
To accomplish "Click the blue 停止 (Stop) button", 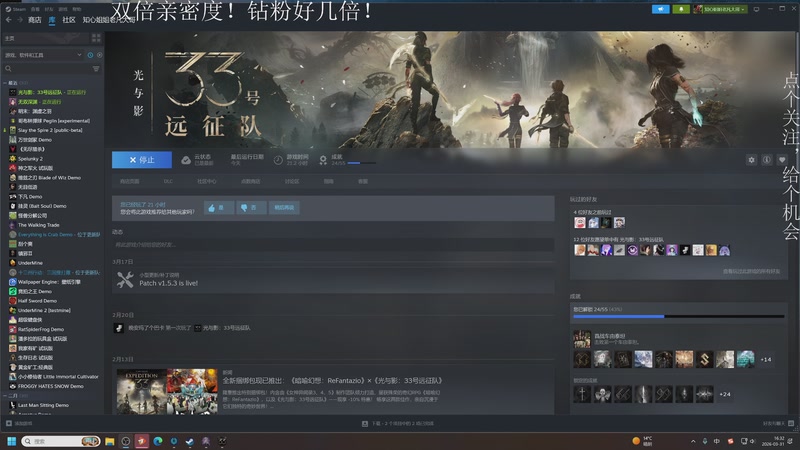I will [142, 160].
